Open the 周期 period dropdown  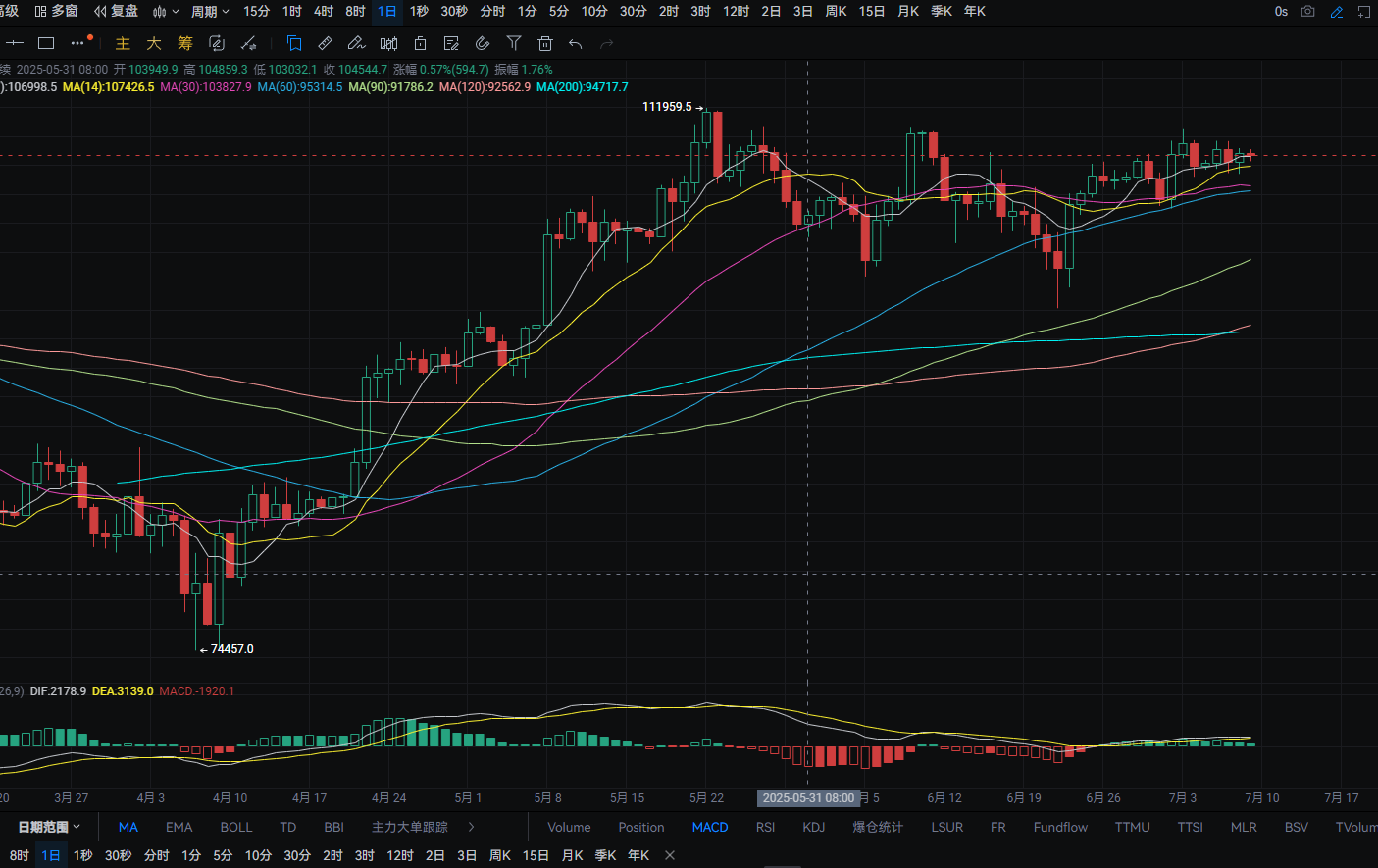210,12
